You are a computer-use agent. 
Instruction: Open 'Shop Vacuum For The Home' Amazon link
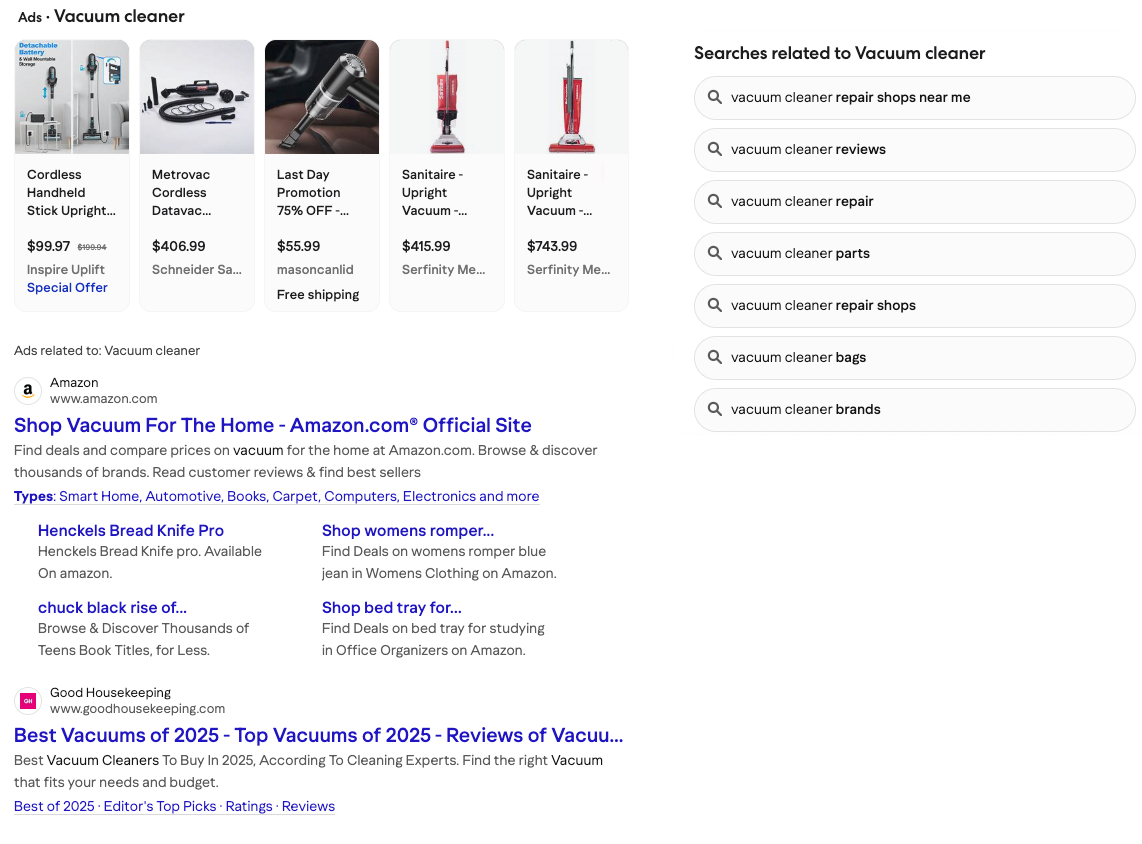[x=273, y=425]
